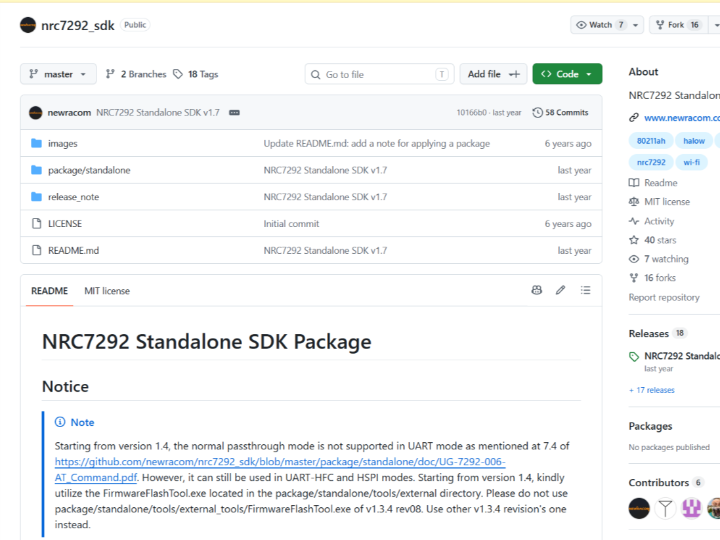Select the README tab
The width and height of the screenshot is (720, 540).
point(49,291)
